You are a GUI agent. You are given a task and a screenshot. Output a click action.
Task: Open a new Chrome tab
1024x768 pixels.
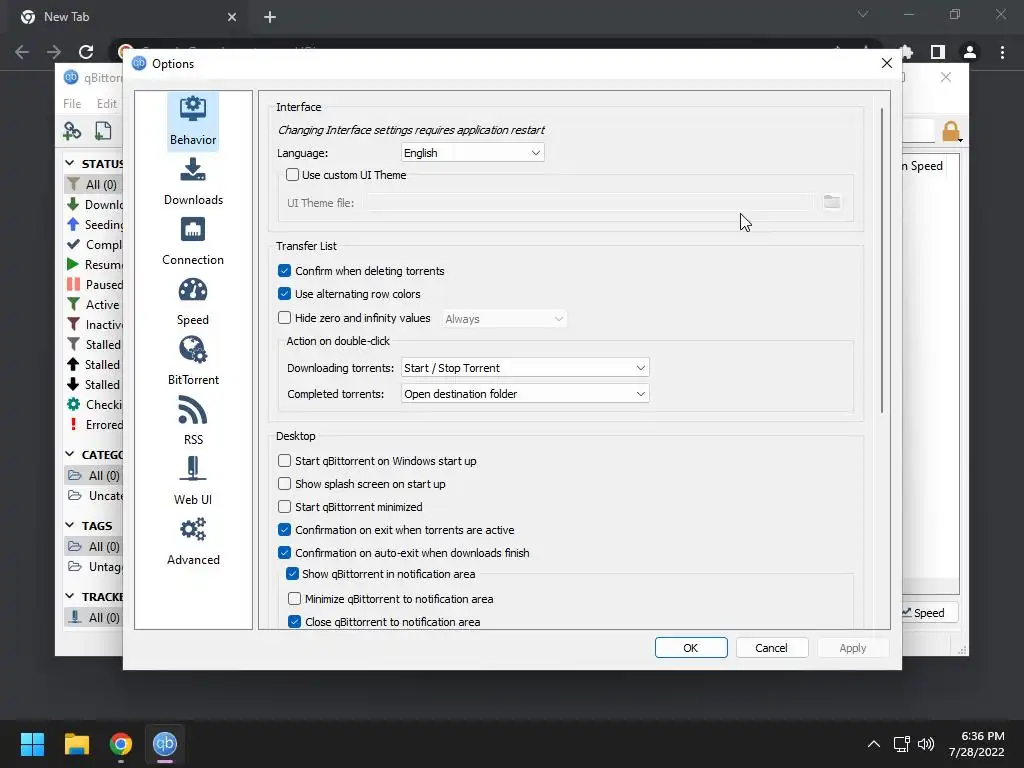(x=270, y=17)
